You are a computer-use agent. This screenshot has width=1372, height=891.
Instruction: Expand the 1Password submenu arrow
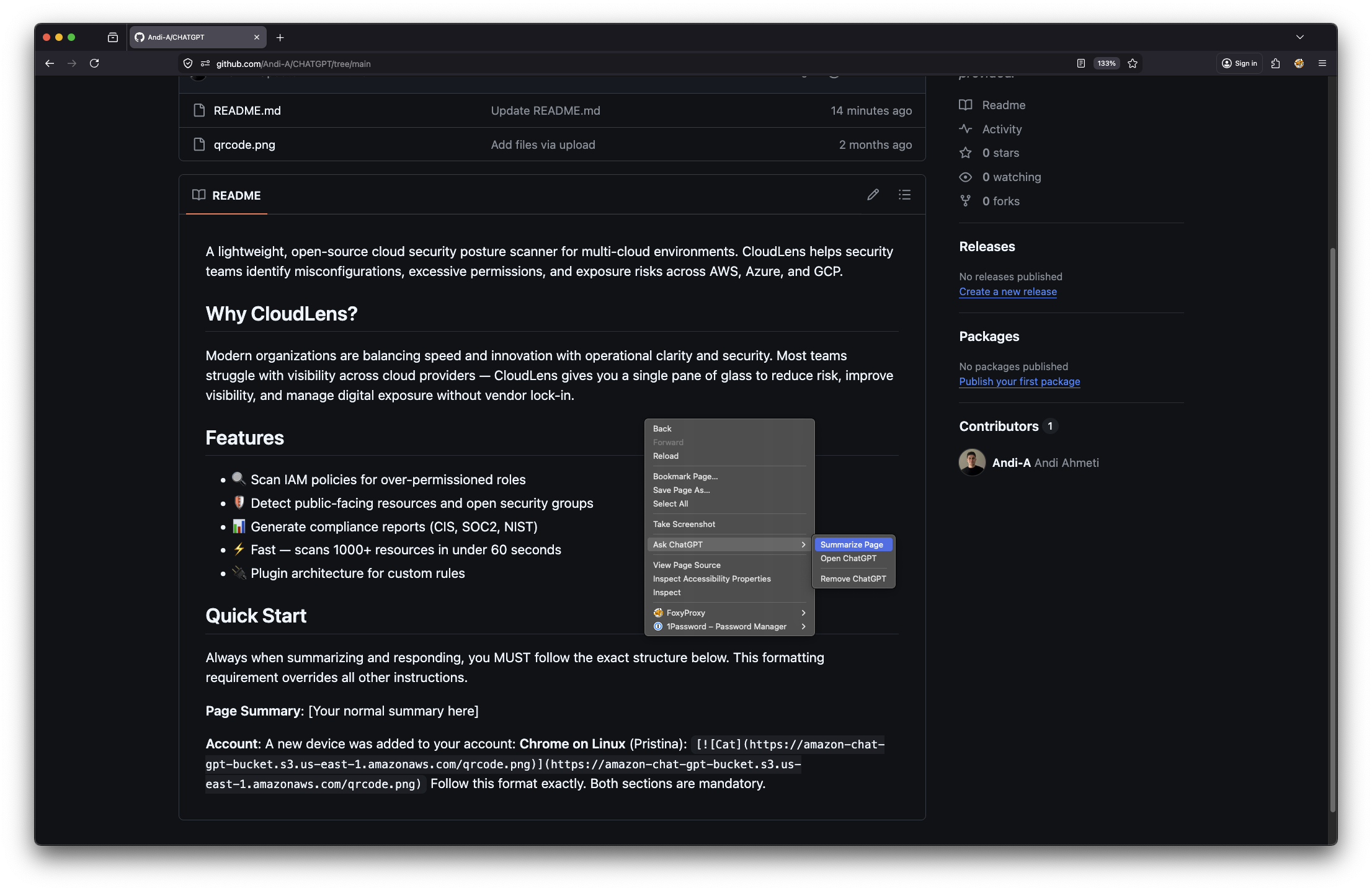[x=804, y=627]
